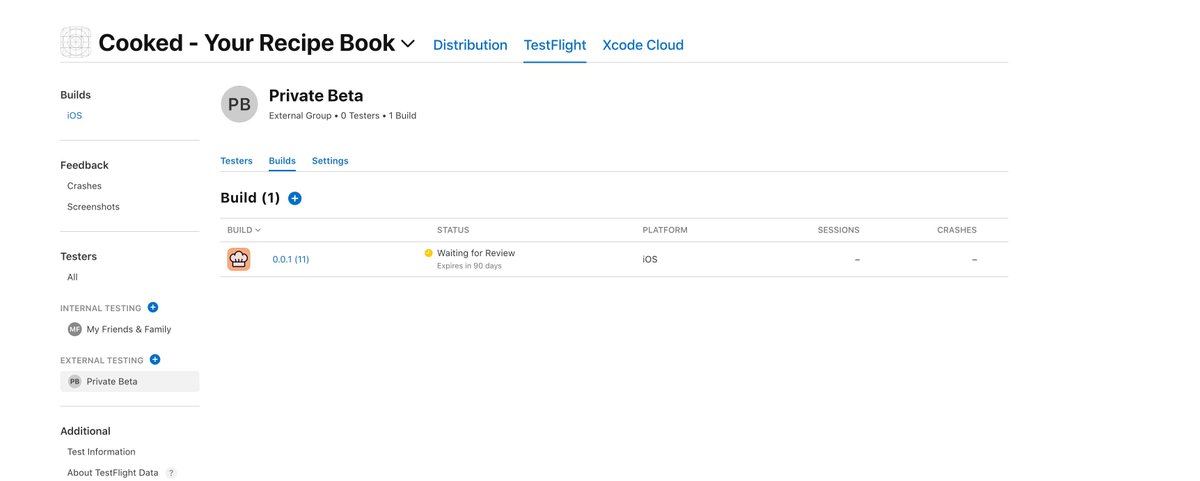Click the iOS platform cell

click(x=650, y=260)
